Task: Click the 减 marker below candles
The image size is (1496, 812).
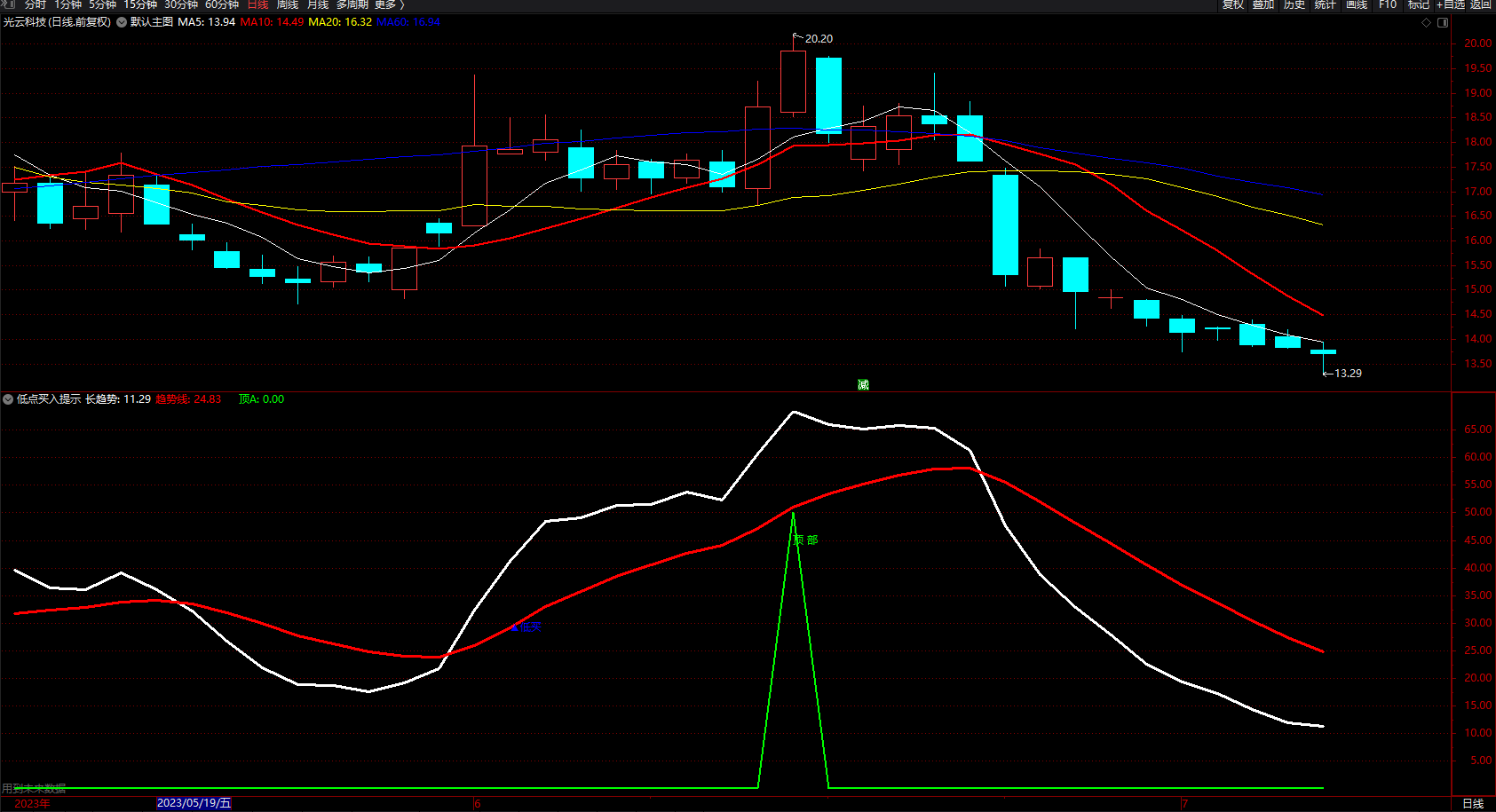Action: point(863,384)
